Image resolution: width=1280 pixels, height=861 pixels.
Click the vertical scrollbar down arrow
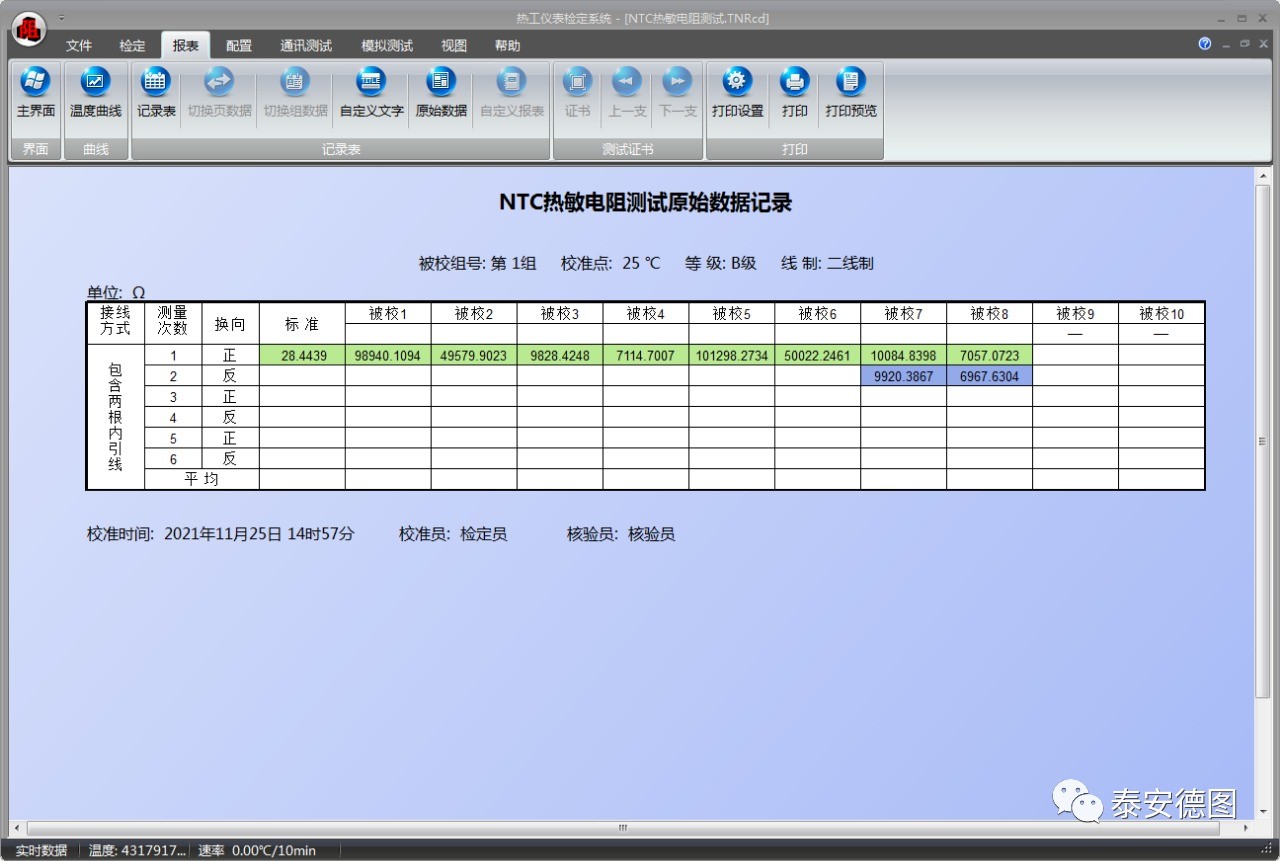(1262, 812)
